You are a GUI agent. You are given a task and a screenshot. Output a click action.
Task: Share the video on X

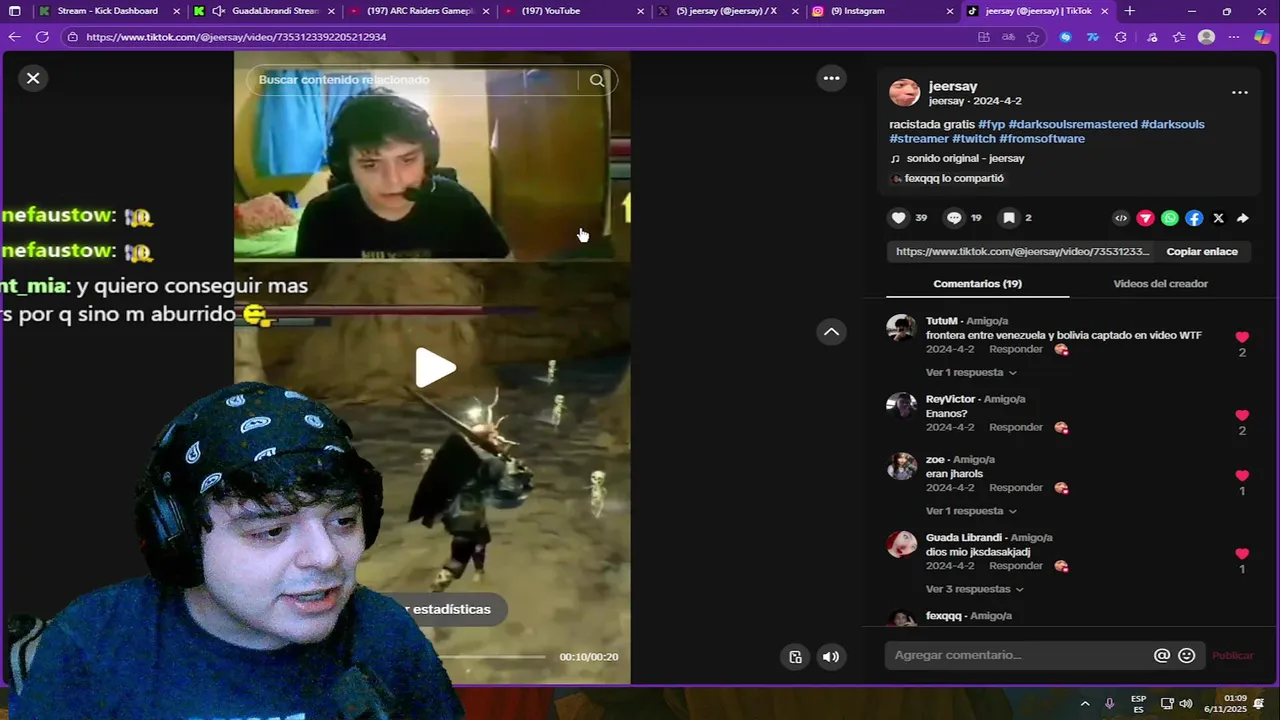[x=1218, y=218]
